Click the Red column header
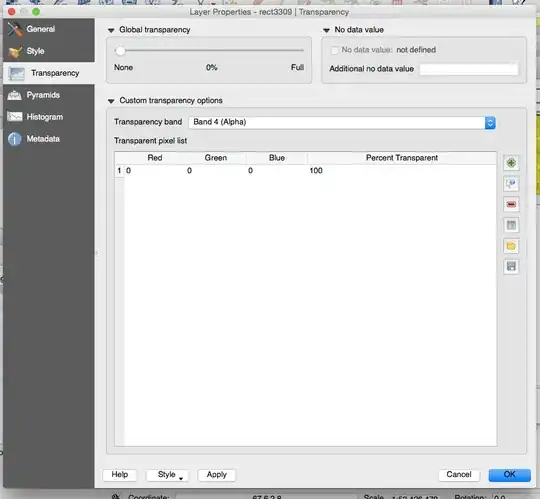Viewport: 540px width, 499px height. [x=155, y=158]
